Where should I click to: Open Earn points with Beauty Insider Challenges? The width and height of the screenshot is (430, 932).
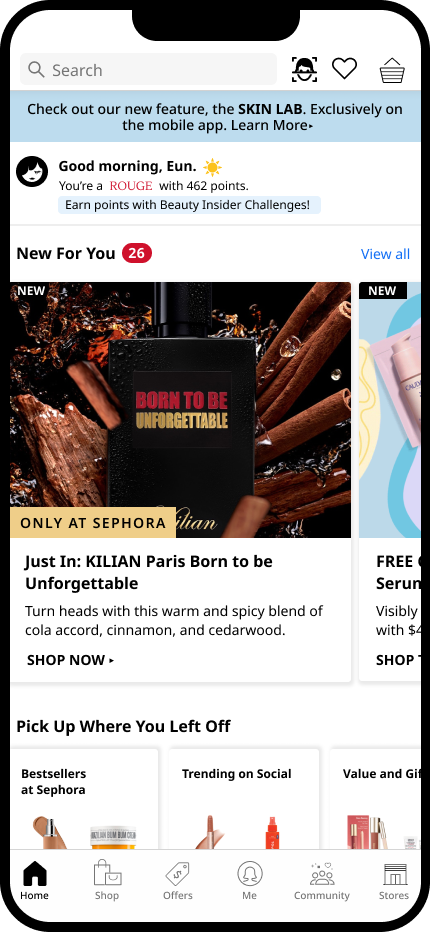(x=189, y=205)
